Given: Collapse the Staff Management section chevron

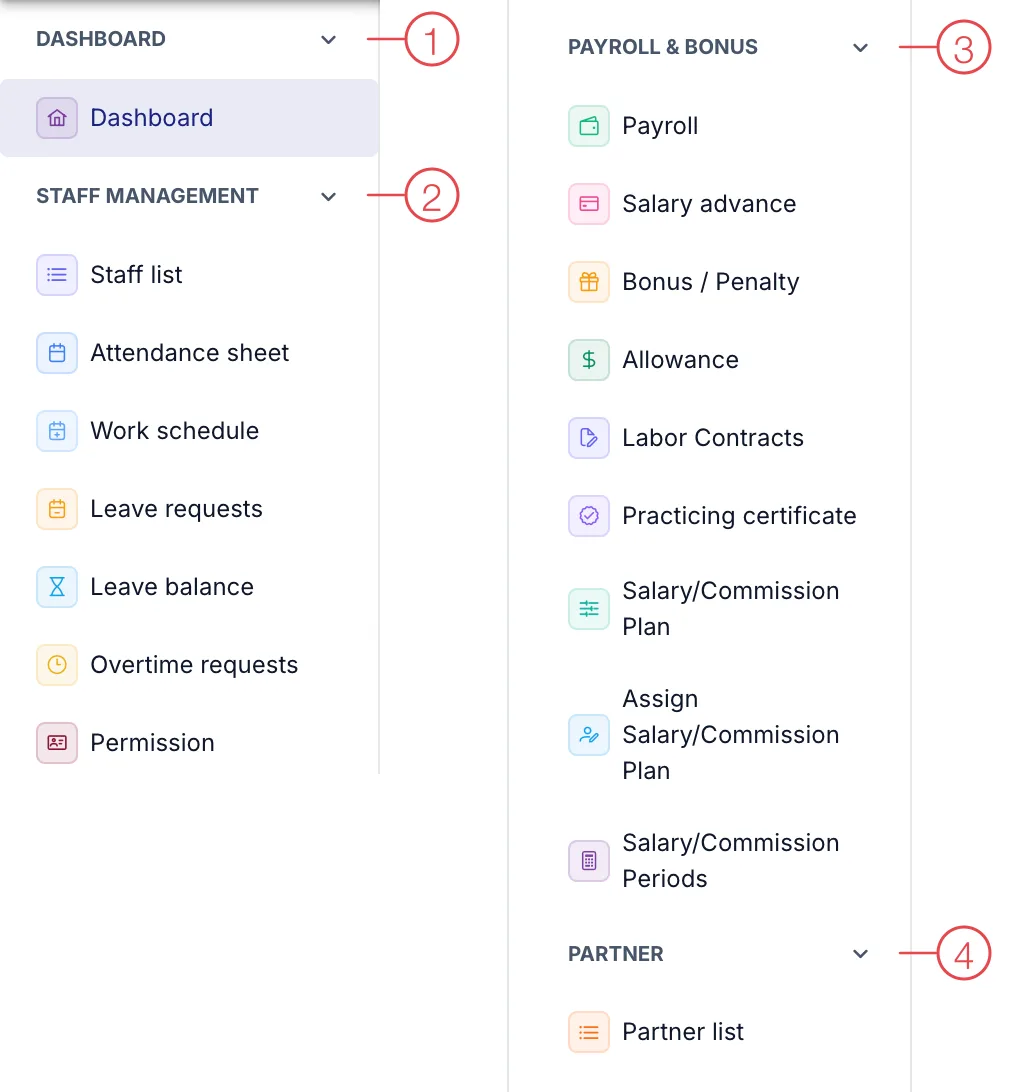Looking at the screenshot, I should tap(329, 196).
